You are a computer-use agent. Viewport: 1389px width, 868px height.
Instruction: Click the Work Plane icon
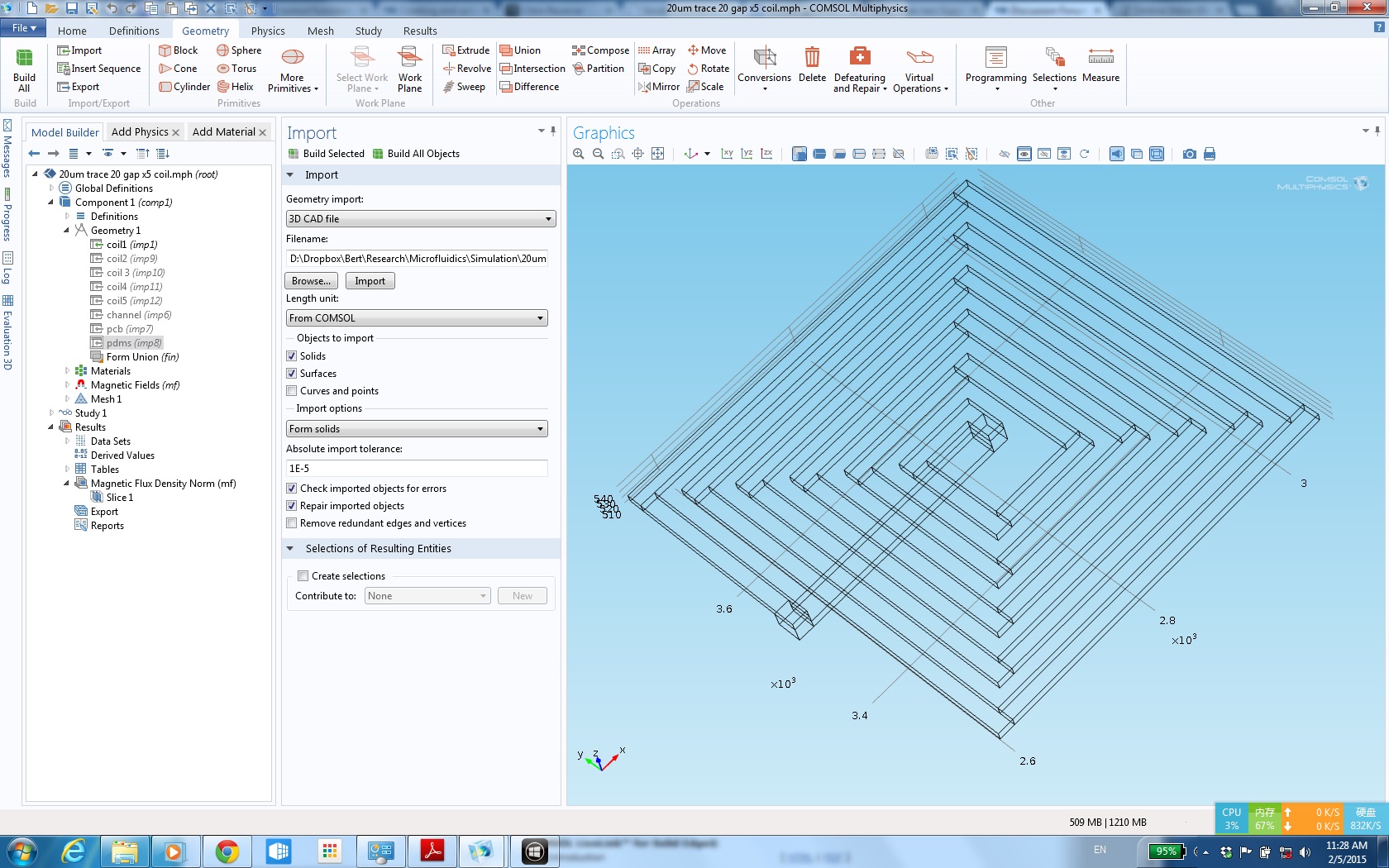(409, 69)
